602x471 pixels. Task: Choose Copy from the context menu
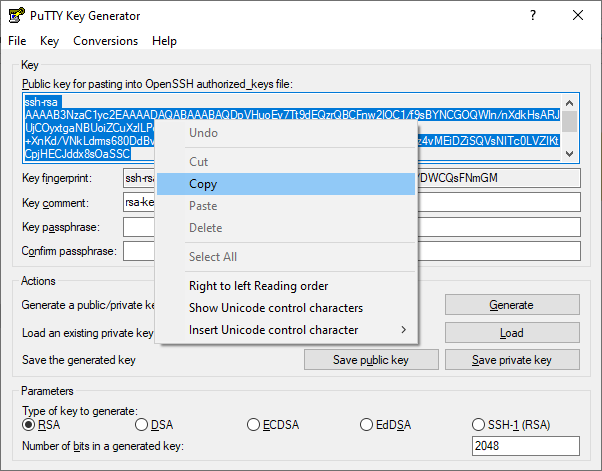click(286, 184)
